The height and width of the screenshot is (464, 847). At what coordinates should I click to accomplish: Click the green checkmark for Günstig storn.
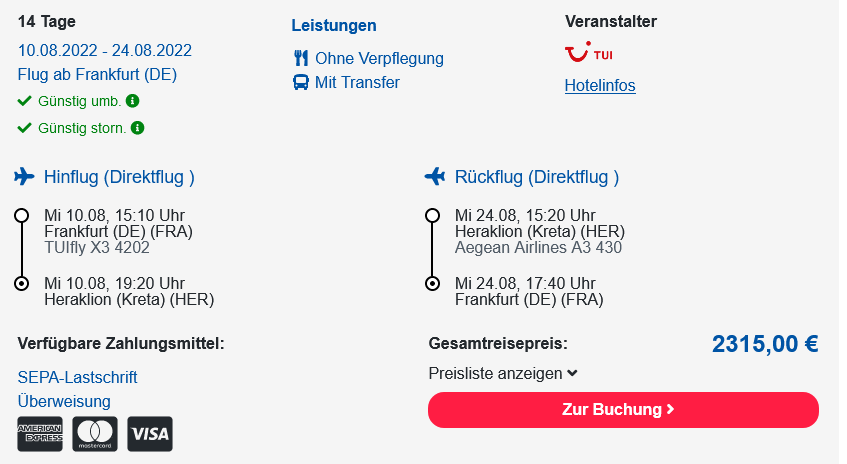point(24,128)
